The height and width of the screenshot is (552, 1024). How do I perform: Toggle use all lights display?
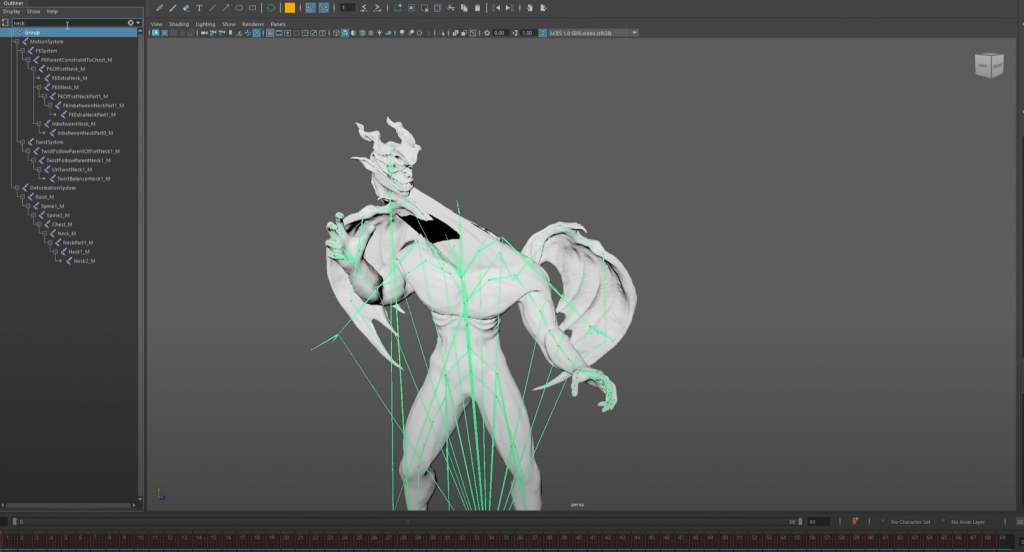point(379,33)
